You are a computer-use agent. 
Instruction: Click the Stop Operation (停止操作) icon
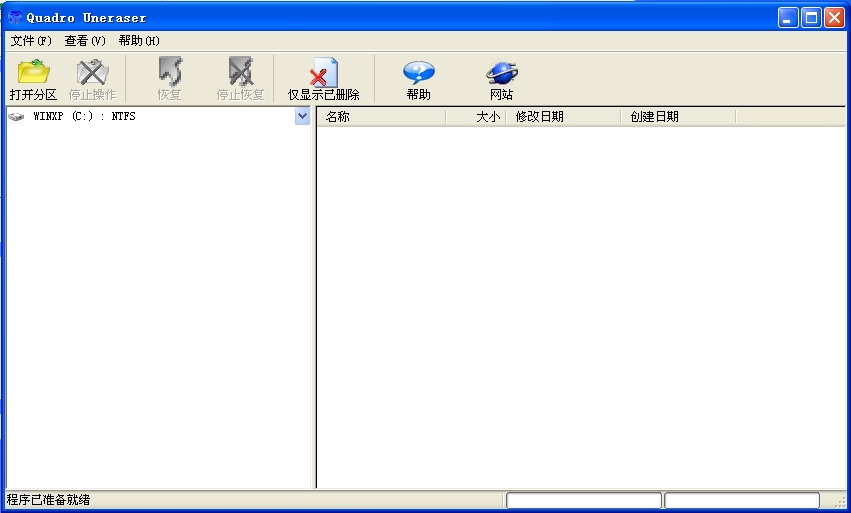(x=93, y=72)
